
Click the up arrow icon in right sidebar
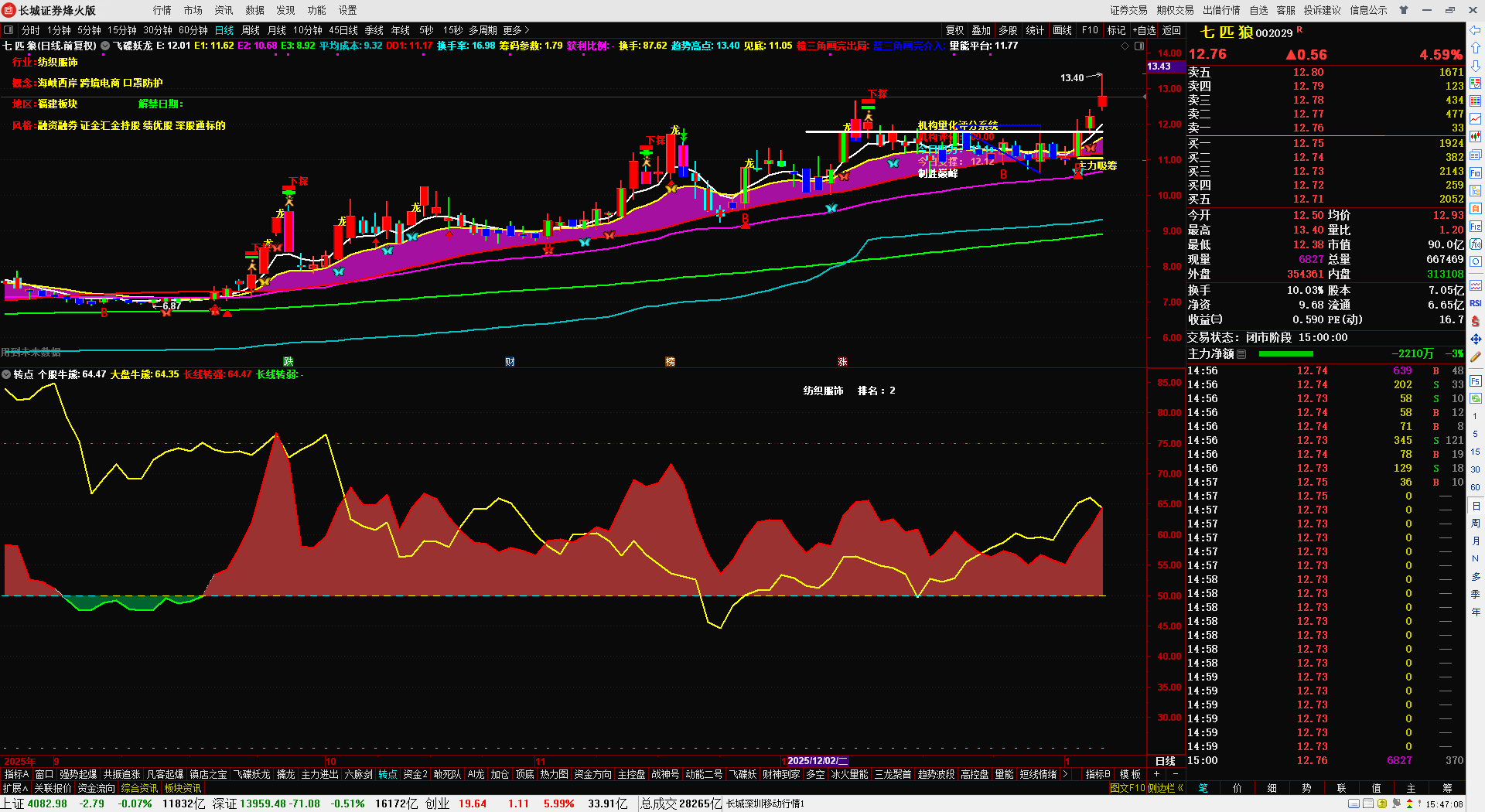(x=1476, y=48)
